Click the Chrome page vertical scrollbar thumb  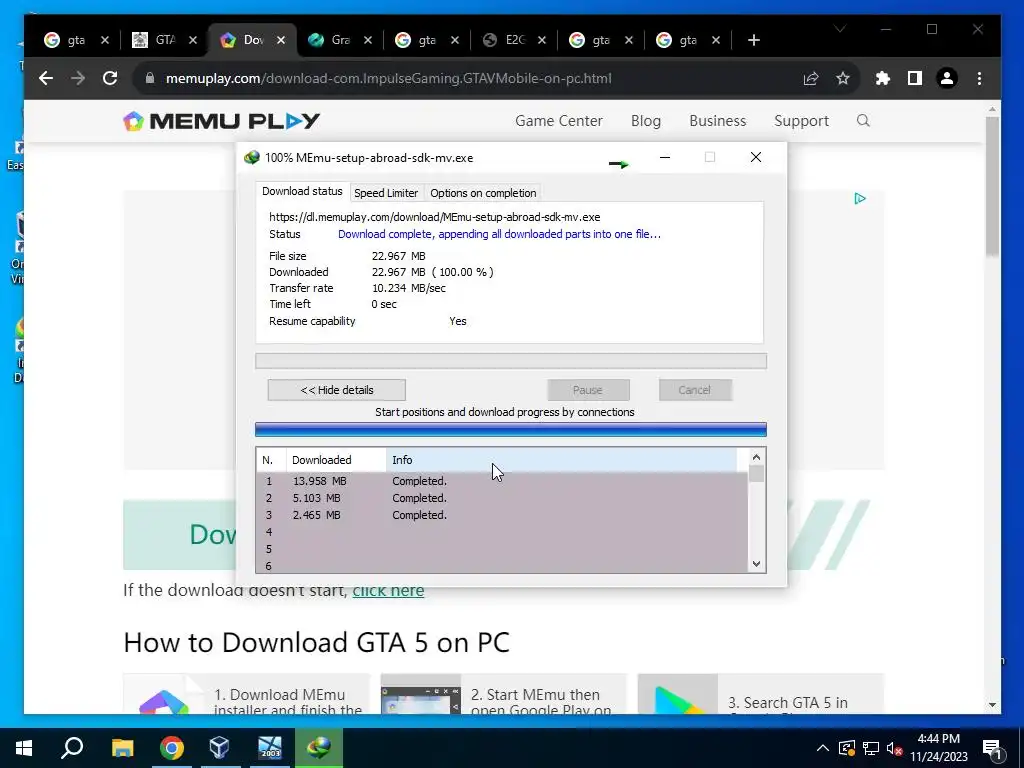click(993, 186)
